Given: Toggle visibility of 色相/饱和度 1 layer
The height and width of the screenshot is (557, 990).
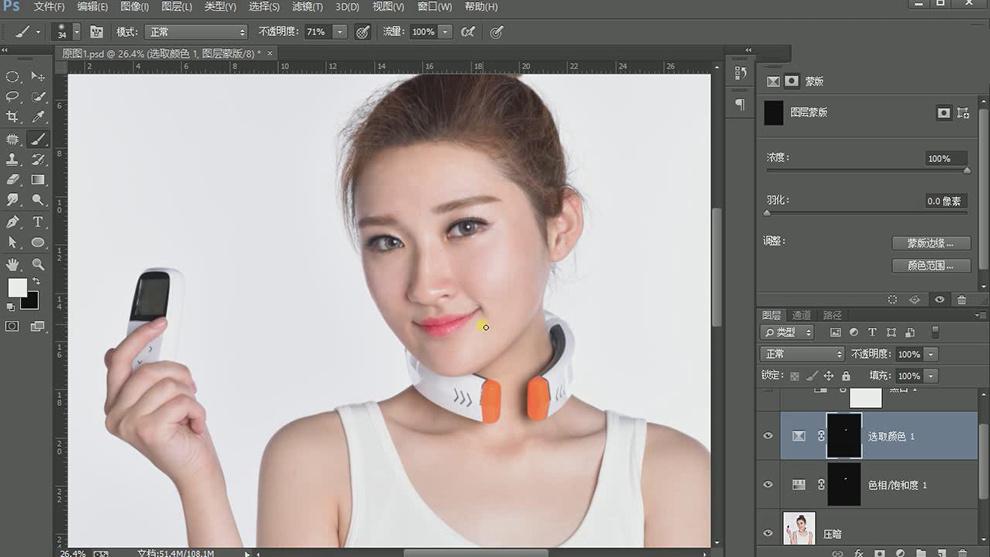Looking at the screenshot, I should (x=768, y=485).
